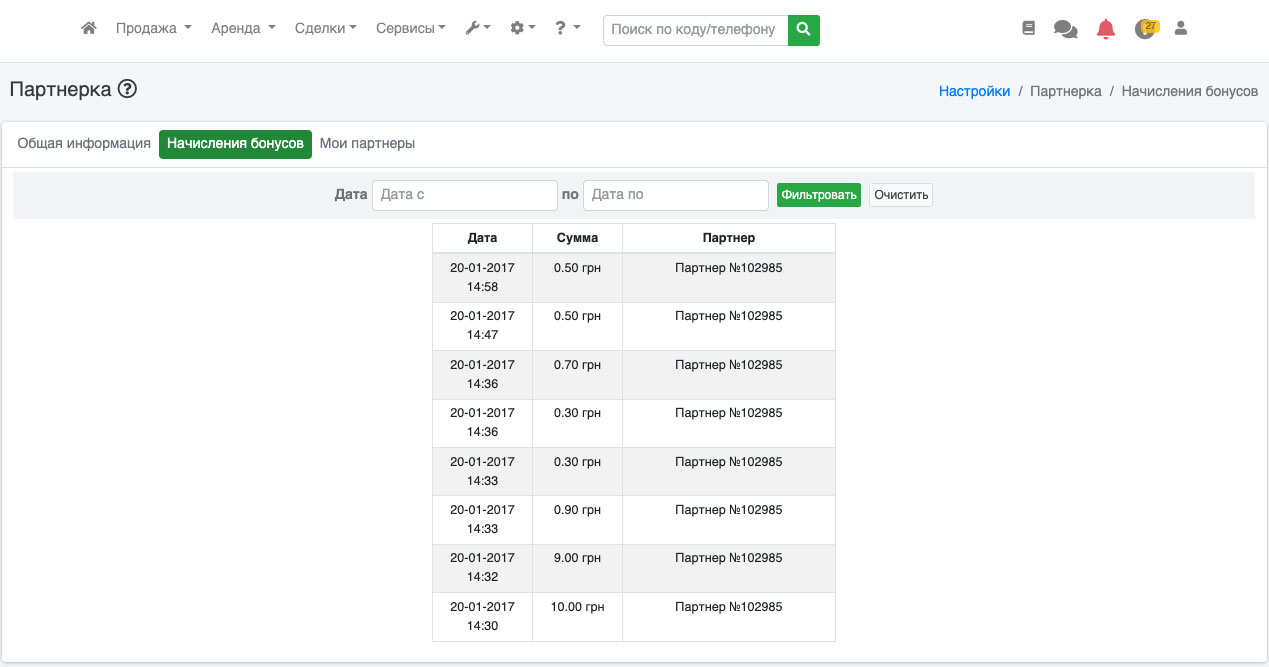Open the gear settings dropdown
This screenshot has width=1269, height=667.
point(523,29)
